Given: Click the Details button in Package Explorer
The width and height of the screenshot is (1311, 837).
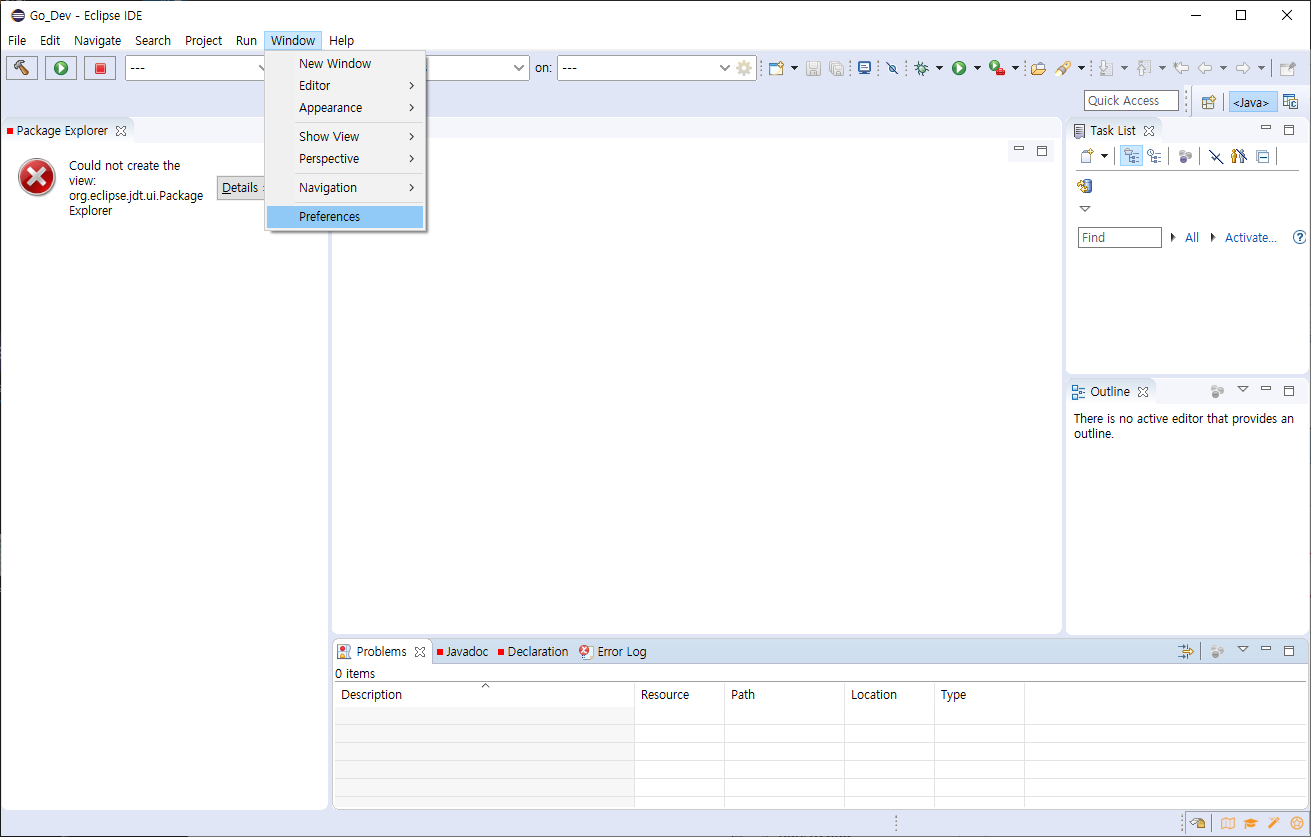Looking at the screenshot, I should (240, 188).
